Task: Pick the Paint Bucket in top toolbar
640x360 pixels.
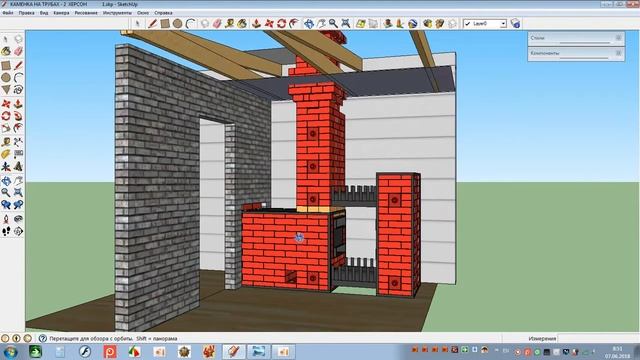Action: [242, 24]
